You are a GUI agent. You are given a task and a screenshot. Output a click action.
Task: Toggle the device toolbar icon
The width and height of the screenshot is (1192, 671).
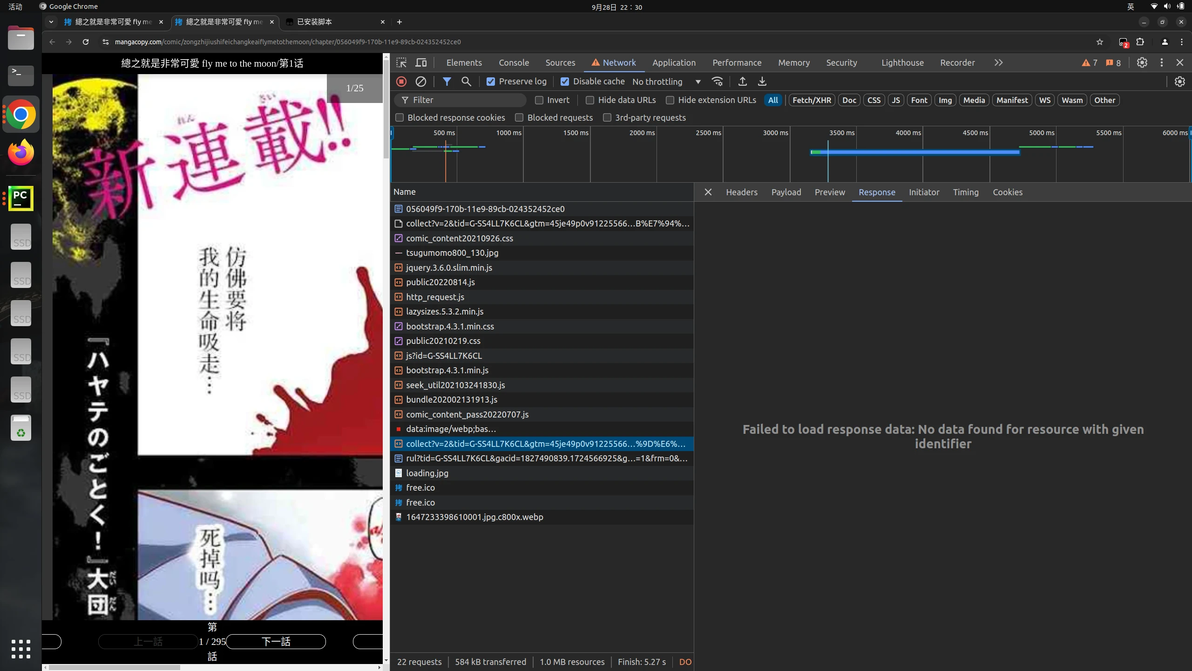point(421,62)
